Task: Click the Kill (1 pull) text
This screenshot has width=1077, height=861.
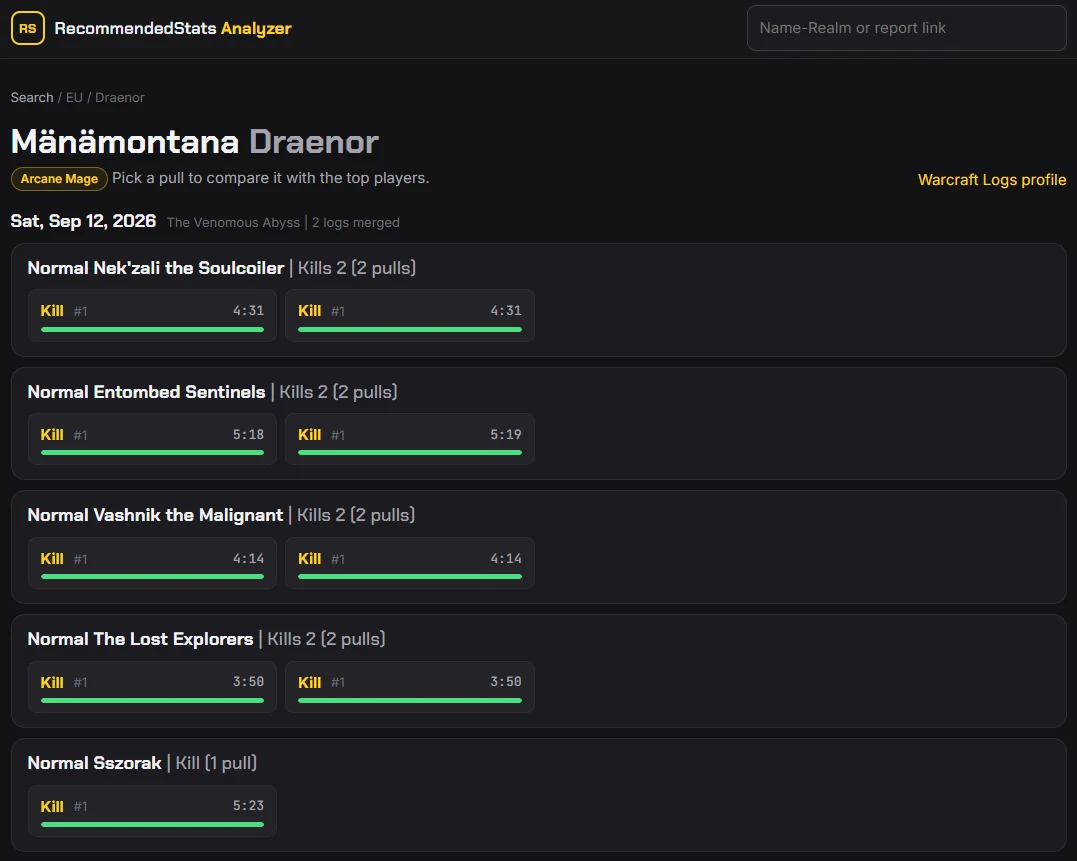Action: tap(216, 763)
